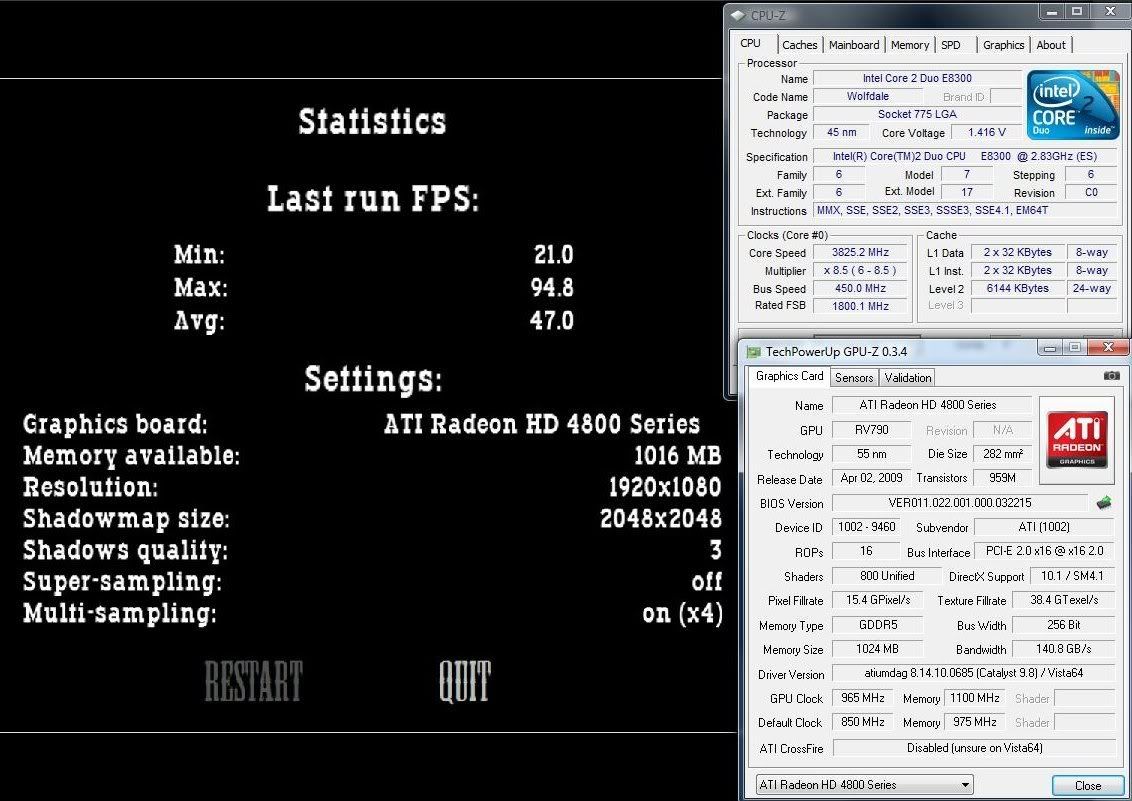The image size is (1132, 801).
Task: Click the green BIOS save chip icon
Action: coord(1104,502)
